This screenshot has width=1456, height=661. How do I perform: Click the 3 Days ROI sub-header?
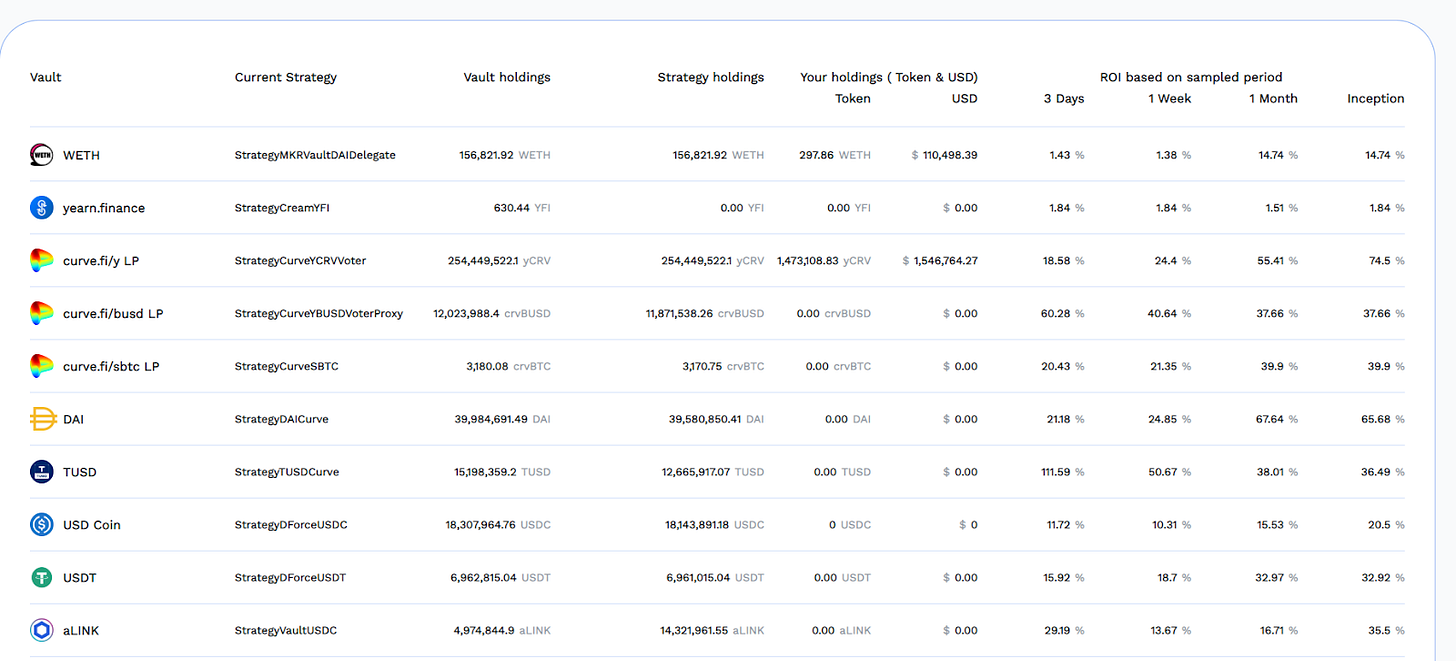click(1063, 98)
